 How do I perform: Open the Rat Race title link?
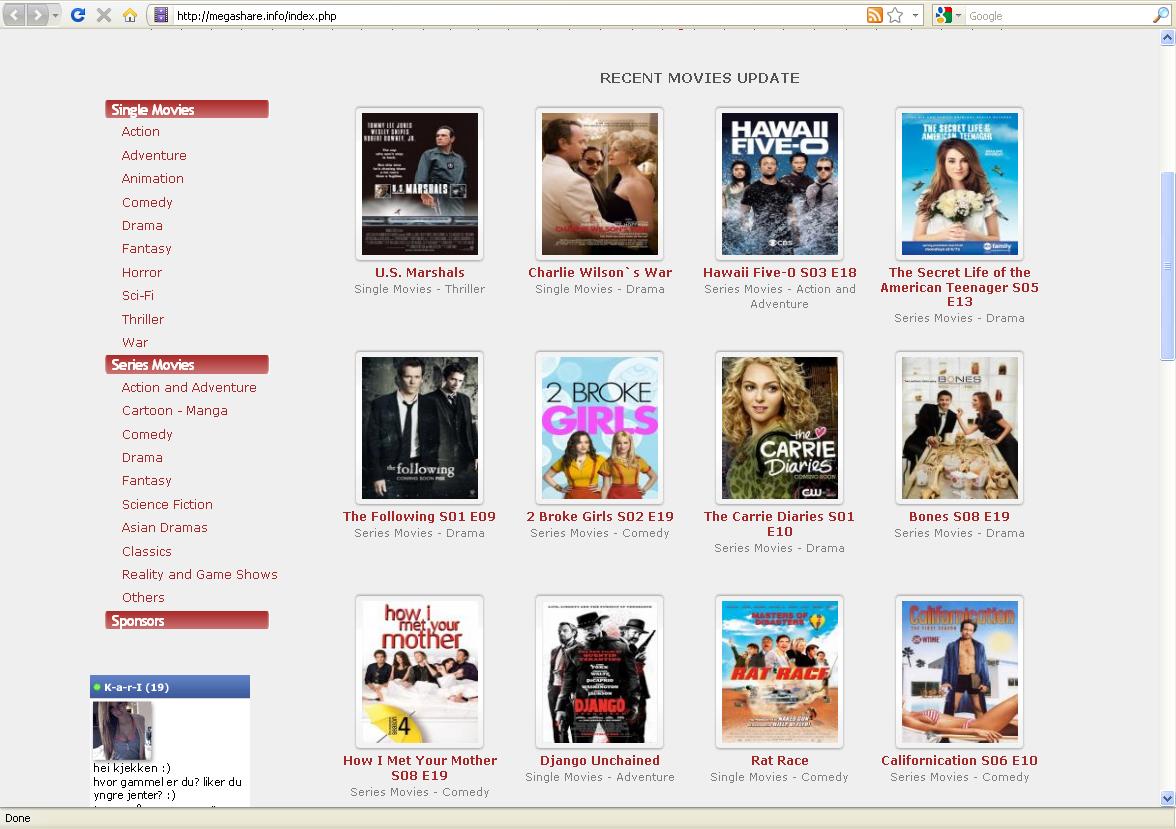tap(779, 760)
